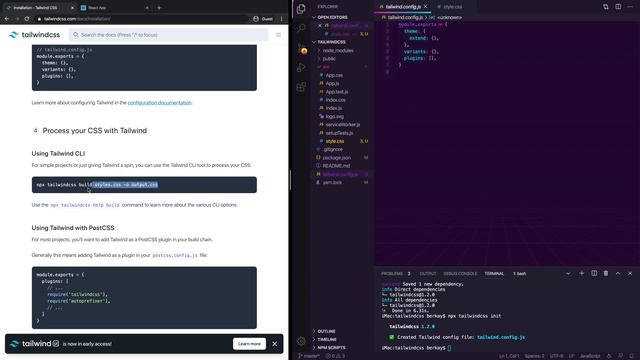Go back in the browser
The height and width of the screenshot is (360, 640).
(x=7, y=19)
